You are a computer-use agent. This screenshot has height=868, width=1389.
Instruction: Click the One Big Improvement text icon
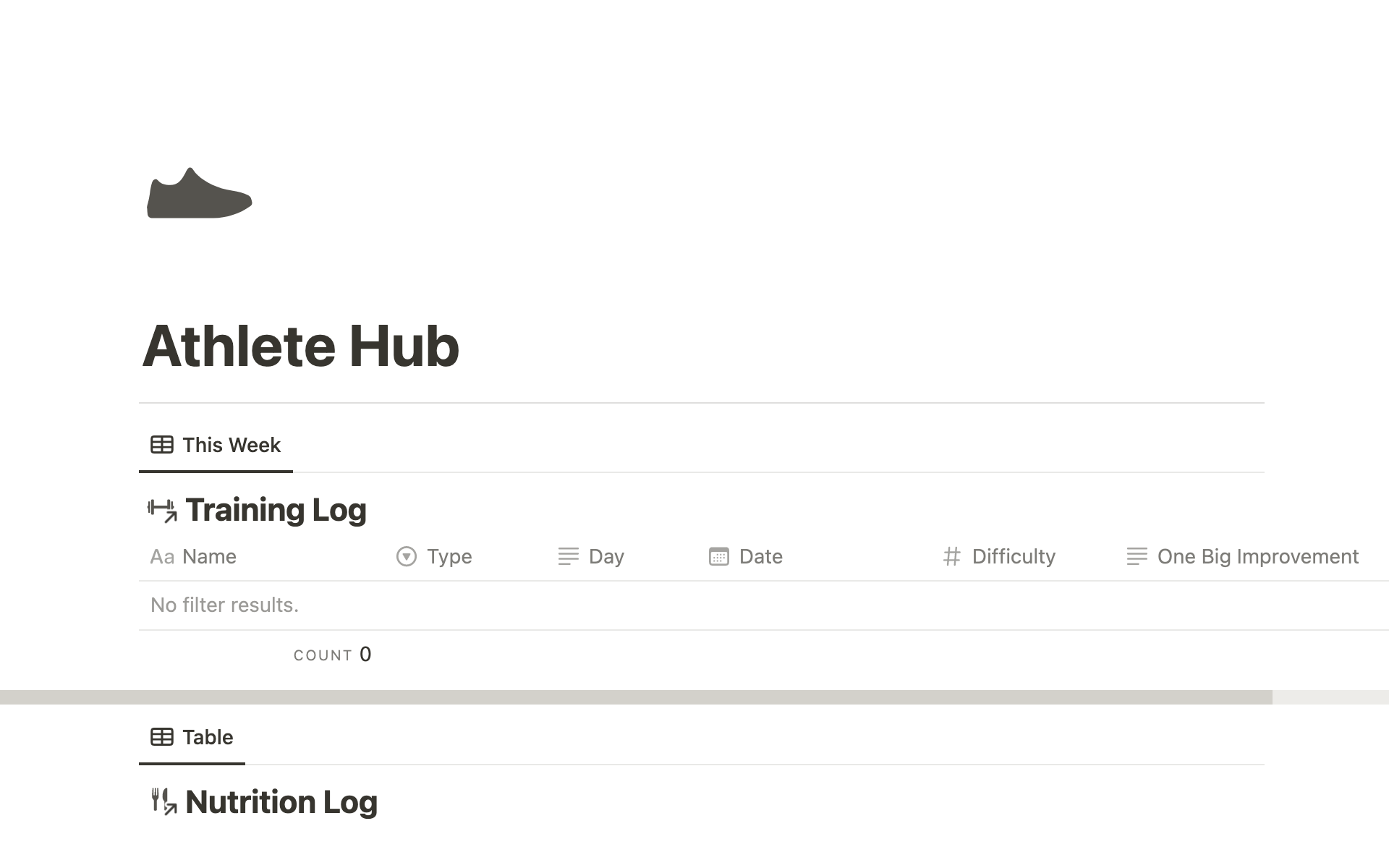point(1137,556)
